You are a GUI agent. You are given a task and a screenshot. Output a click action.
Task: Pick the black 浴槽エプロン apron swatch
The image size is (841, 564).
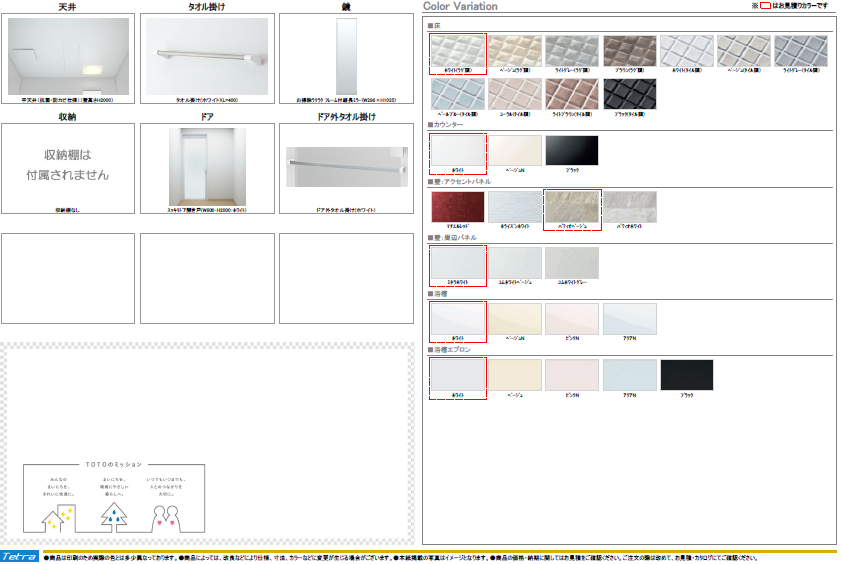(x=688, y=375)
